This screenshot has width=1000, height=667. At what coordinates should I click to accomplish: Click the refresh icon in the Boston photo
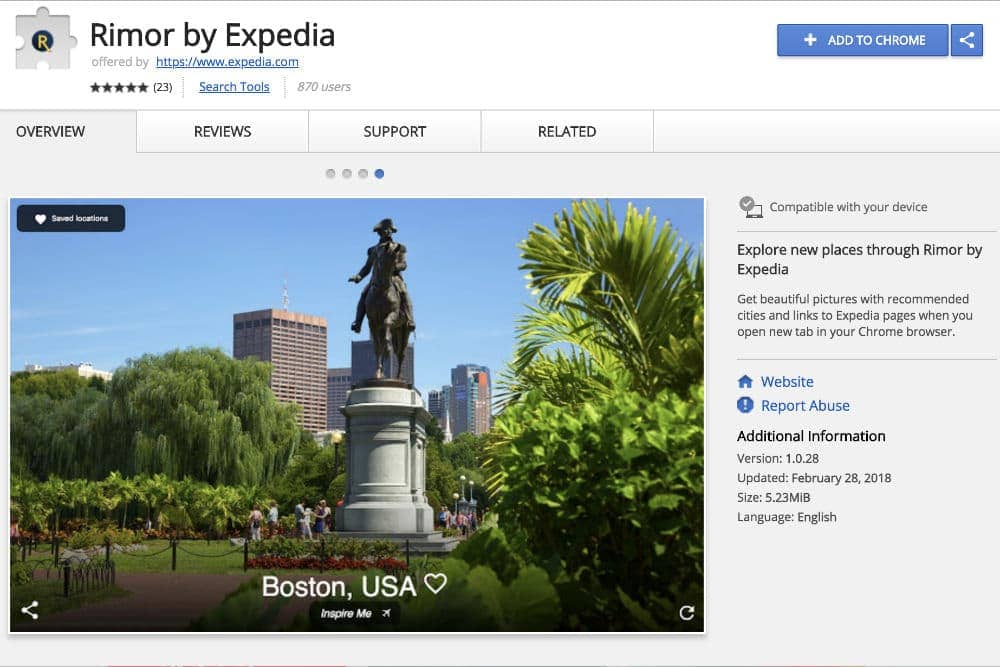click(686, 613)
